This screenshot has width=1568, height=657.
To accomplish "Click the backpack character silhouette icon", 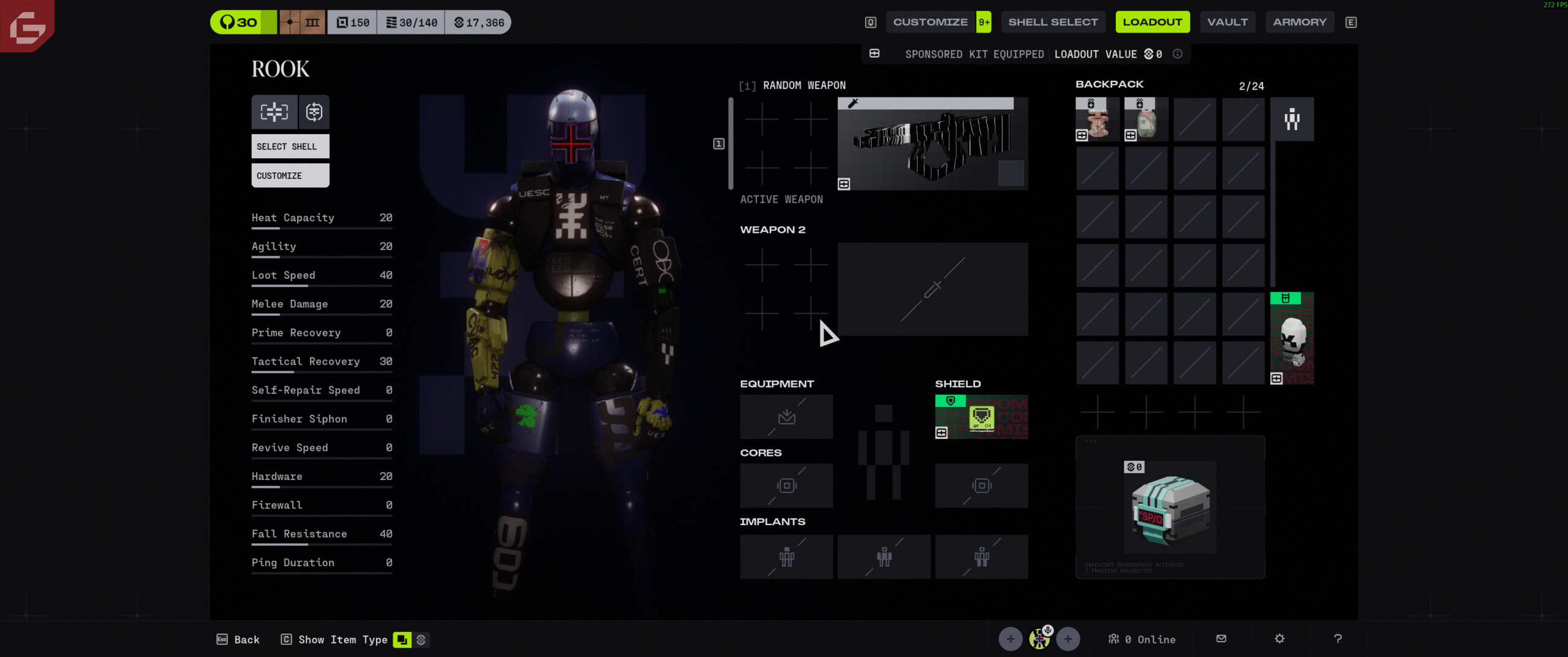I will [1292, 119].
